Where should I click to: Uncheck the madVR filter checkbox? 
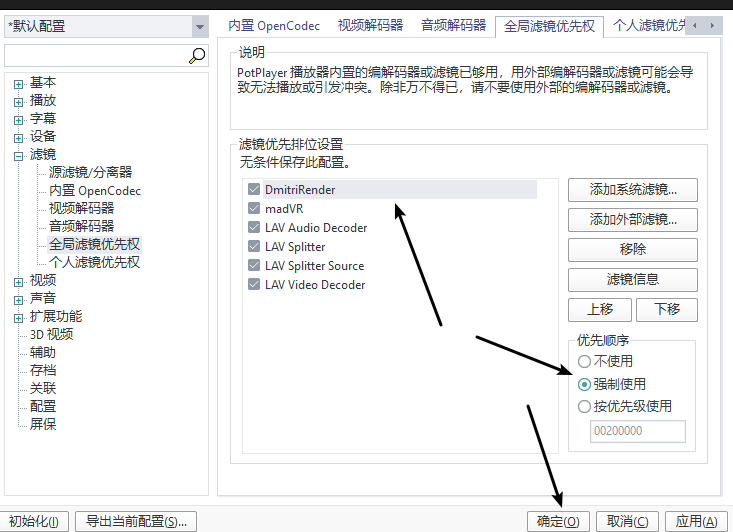tap(254, 208)
